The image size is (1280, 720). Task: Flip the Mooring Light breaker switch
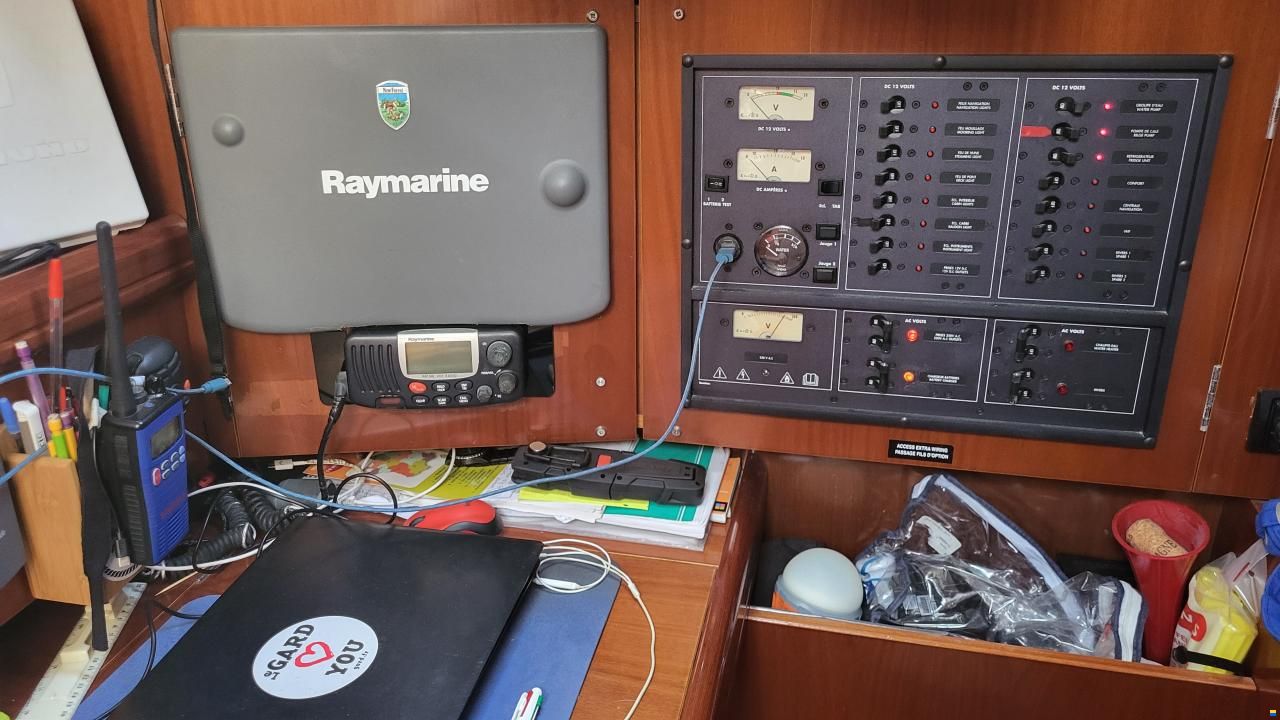[x=890, y=130]
